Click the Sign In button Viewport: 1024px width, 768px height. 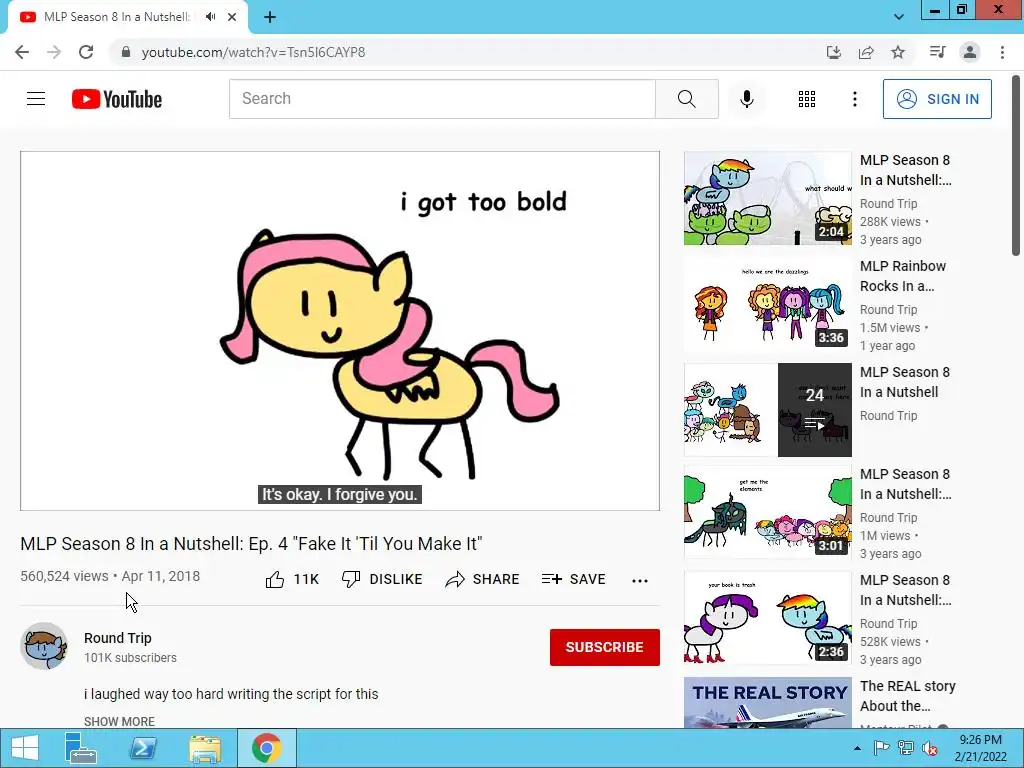[937, 99]
